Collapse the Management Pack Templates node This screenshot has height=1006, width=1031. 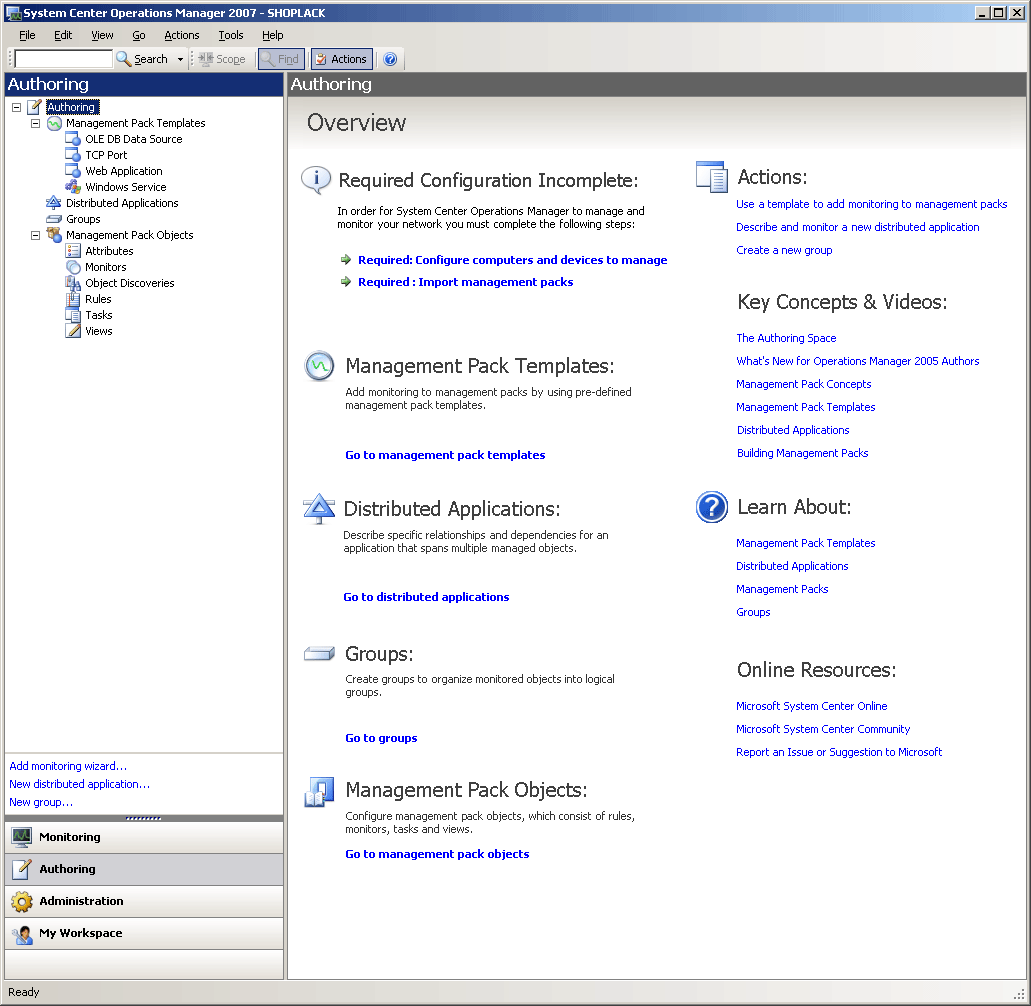[x=36, y=123]
